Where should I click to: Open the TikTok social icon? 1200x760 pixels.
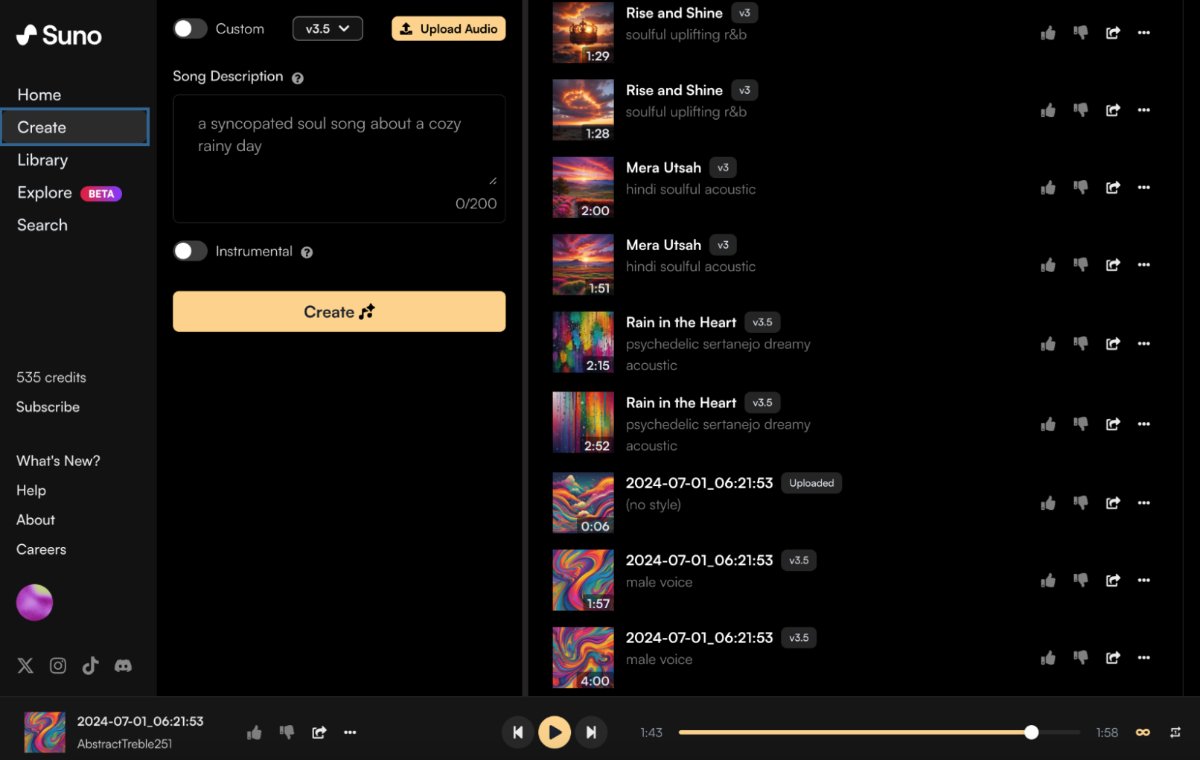tap(91, 666)
